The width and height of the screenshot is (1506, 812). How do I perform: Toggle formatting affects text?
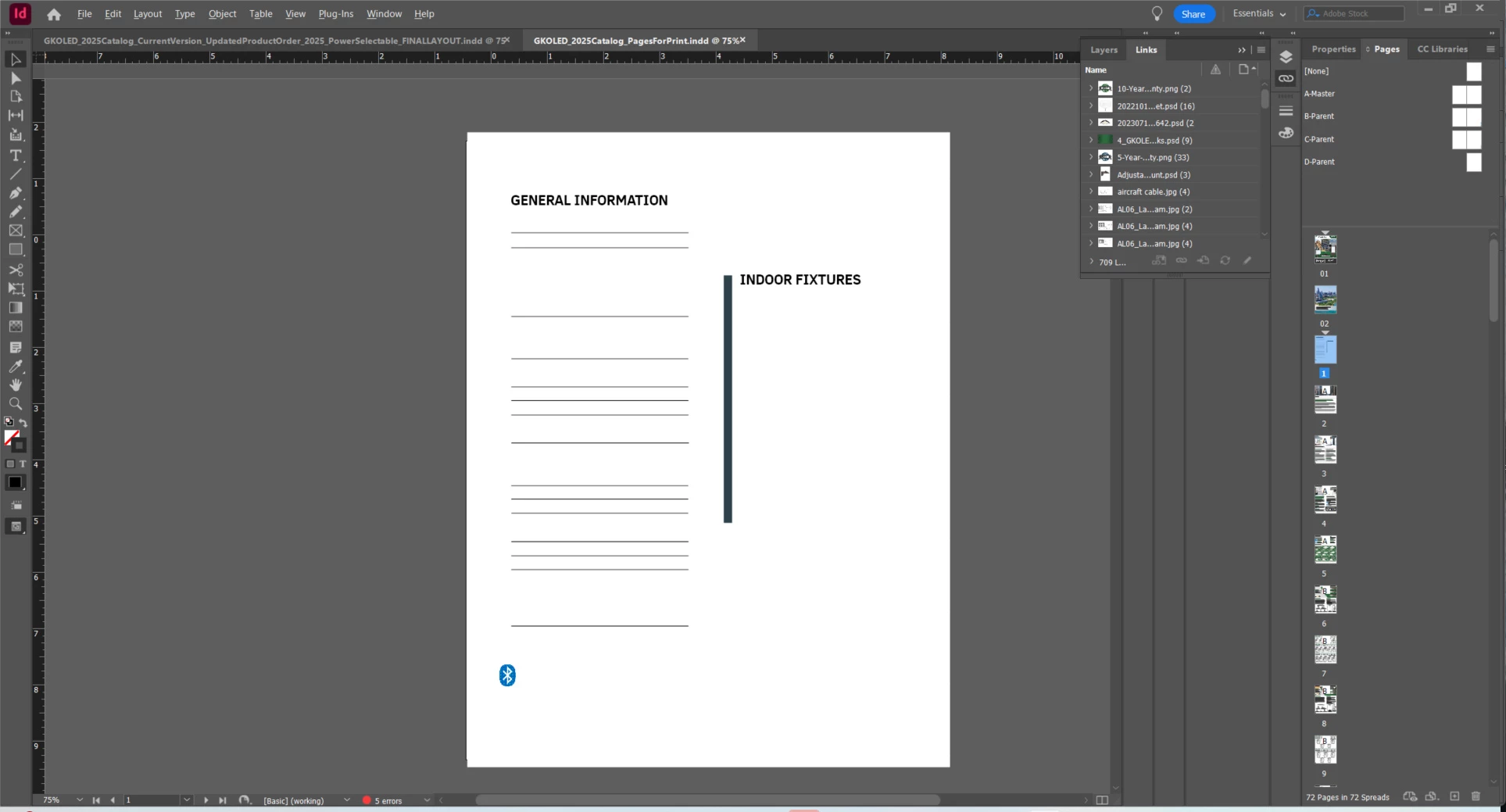(23, 464)
